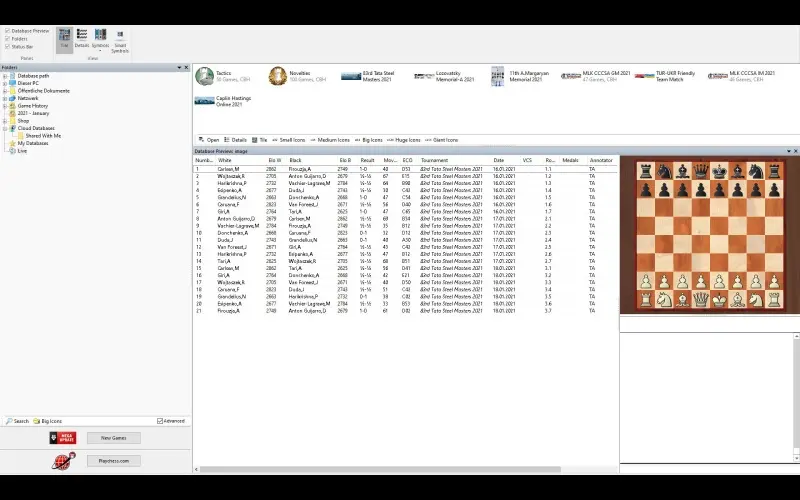Click the Playchess.com button

(x=113, y=461)
